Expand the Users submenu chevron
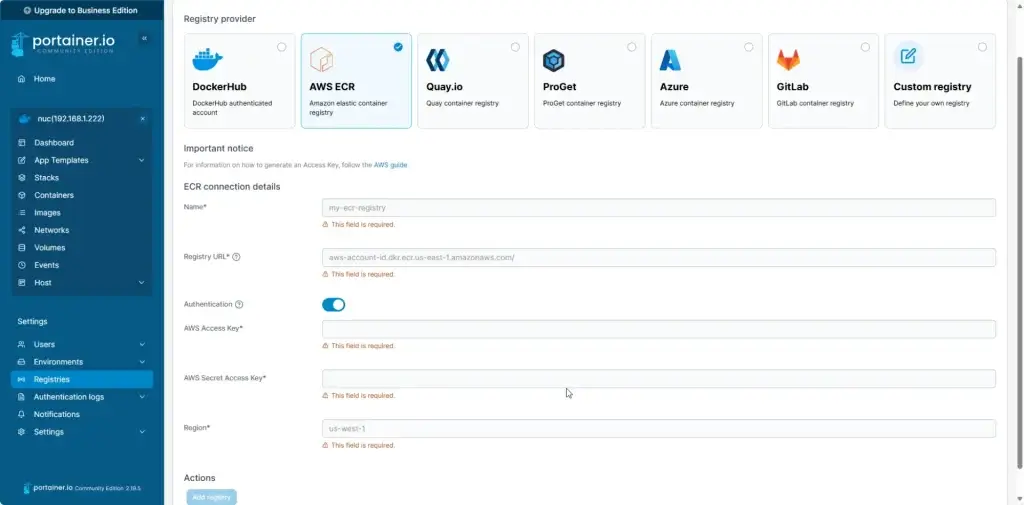 pyautogui.click(x=142, y=344)
